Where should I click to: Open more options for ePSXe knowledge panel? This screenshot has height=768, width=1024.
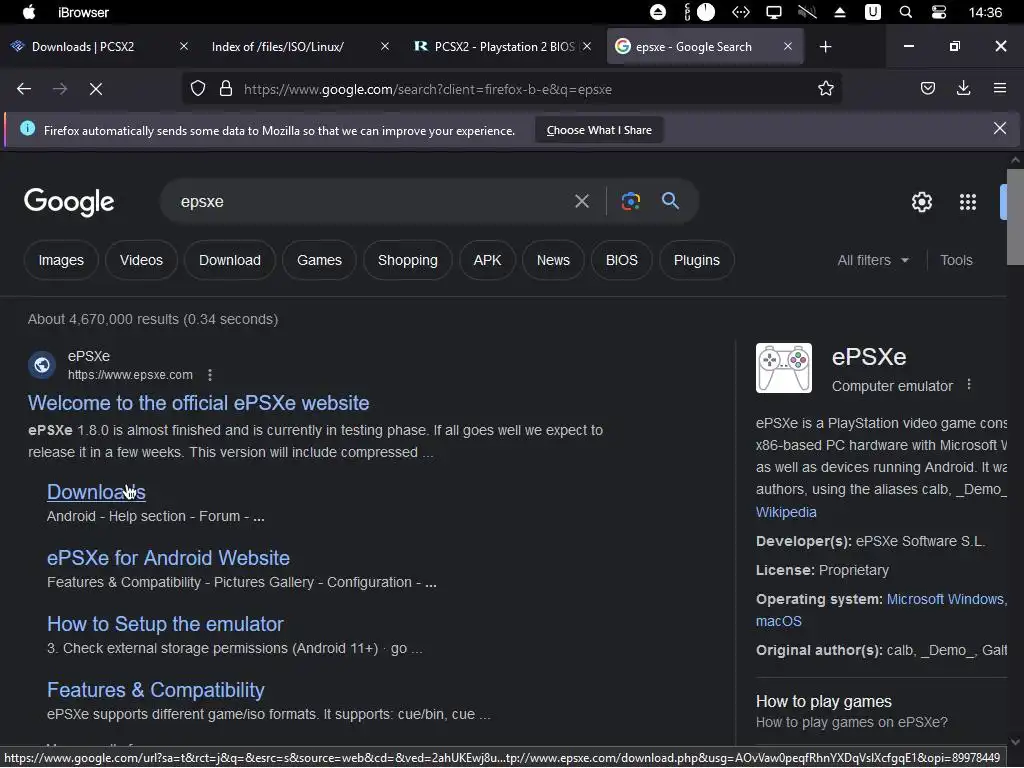969,385
